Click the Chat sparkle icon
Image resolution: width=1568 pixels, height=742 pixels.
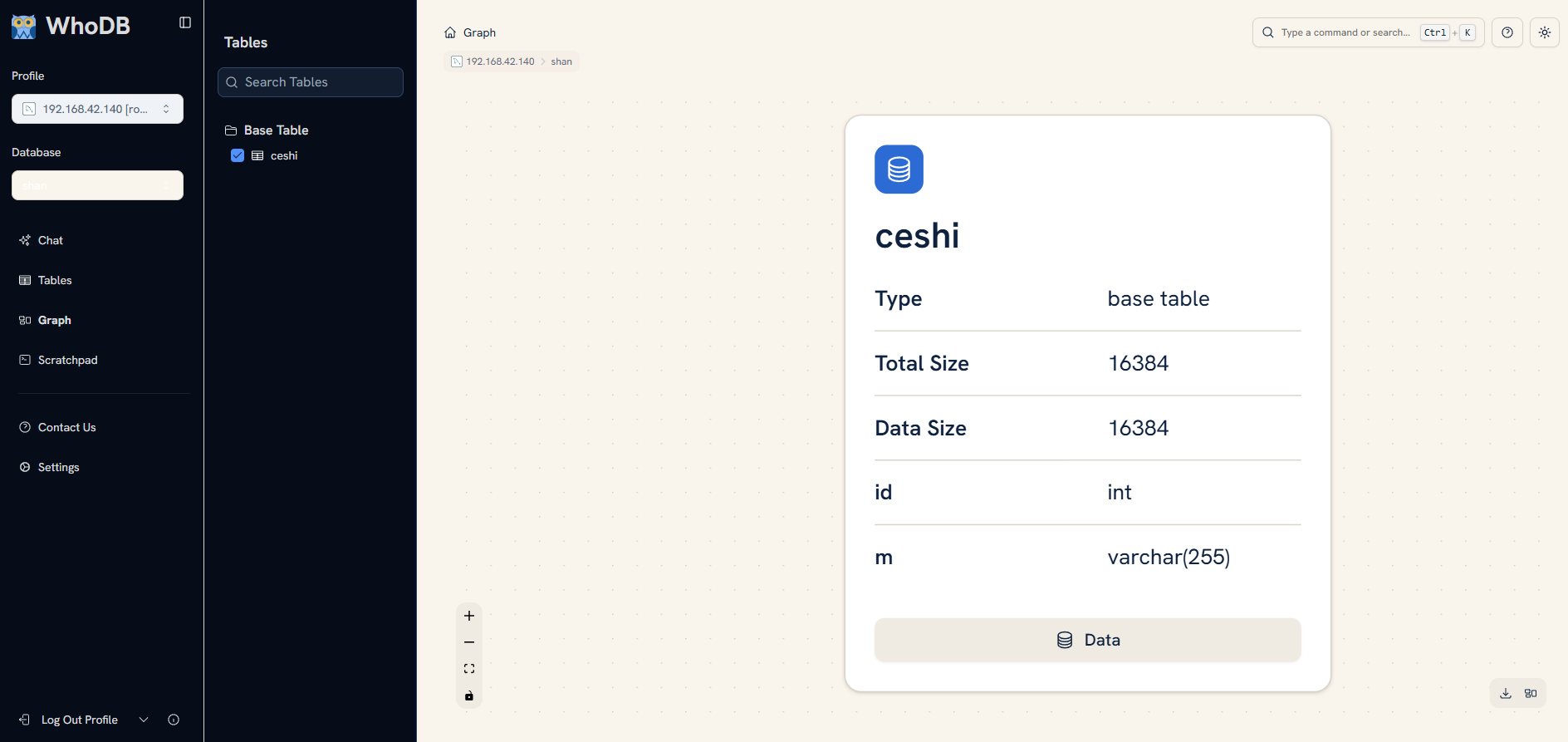25,240
